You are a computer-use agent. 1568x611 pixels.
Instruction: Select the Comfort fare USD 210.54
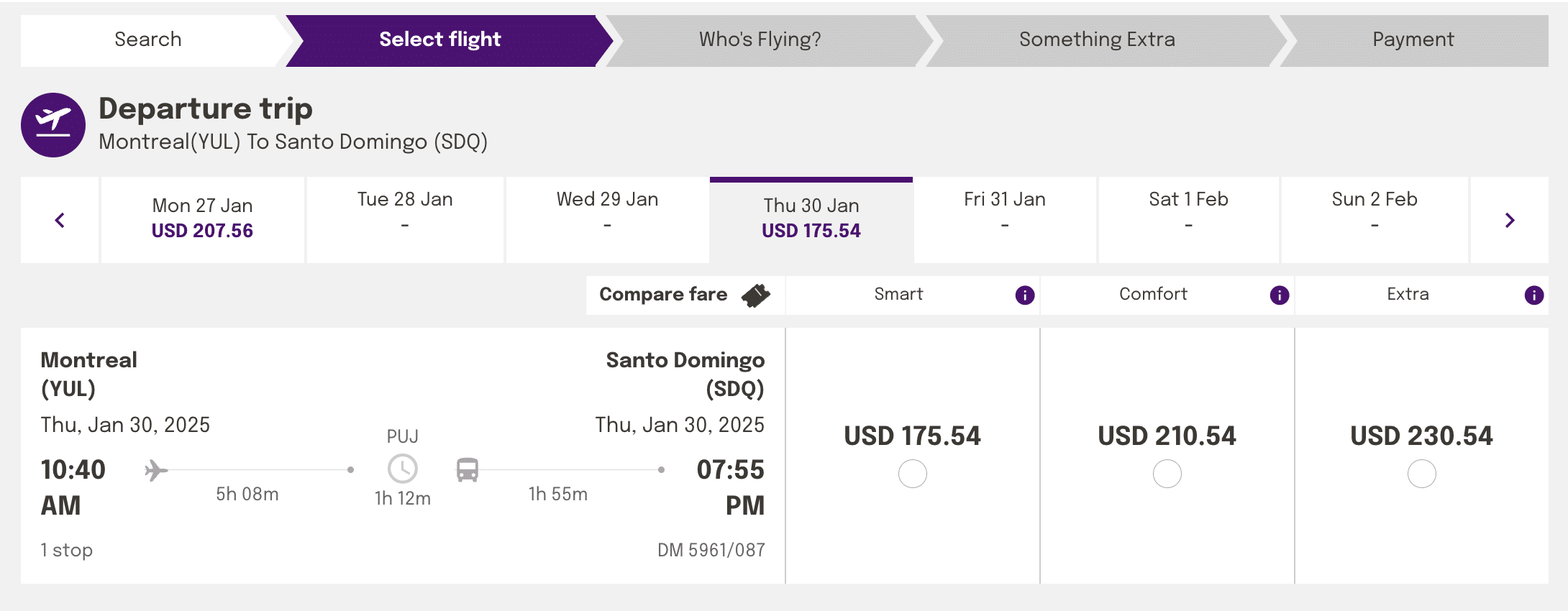point(1167,474)
